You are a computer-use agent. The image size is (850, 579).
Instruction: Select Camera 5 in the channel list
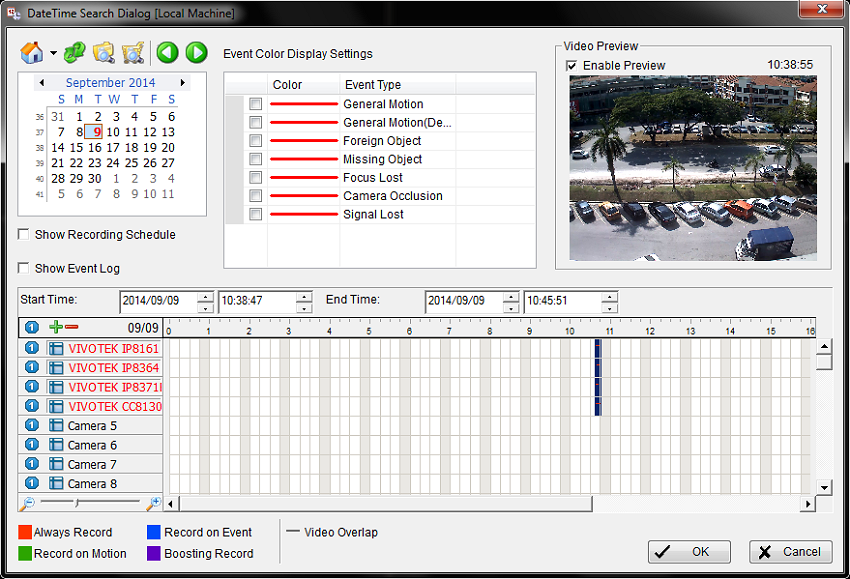[x=92, y=426]
